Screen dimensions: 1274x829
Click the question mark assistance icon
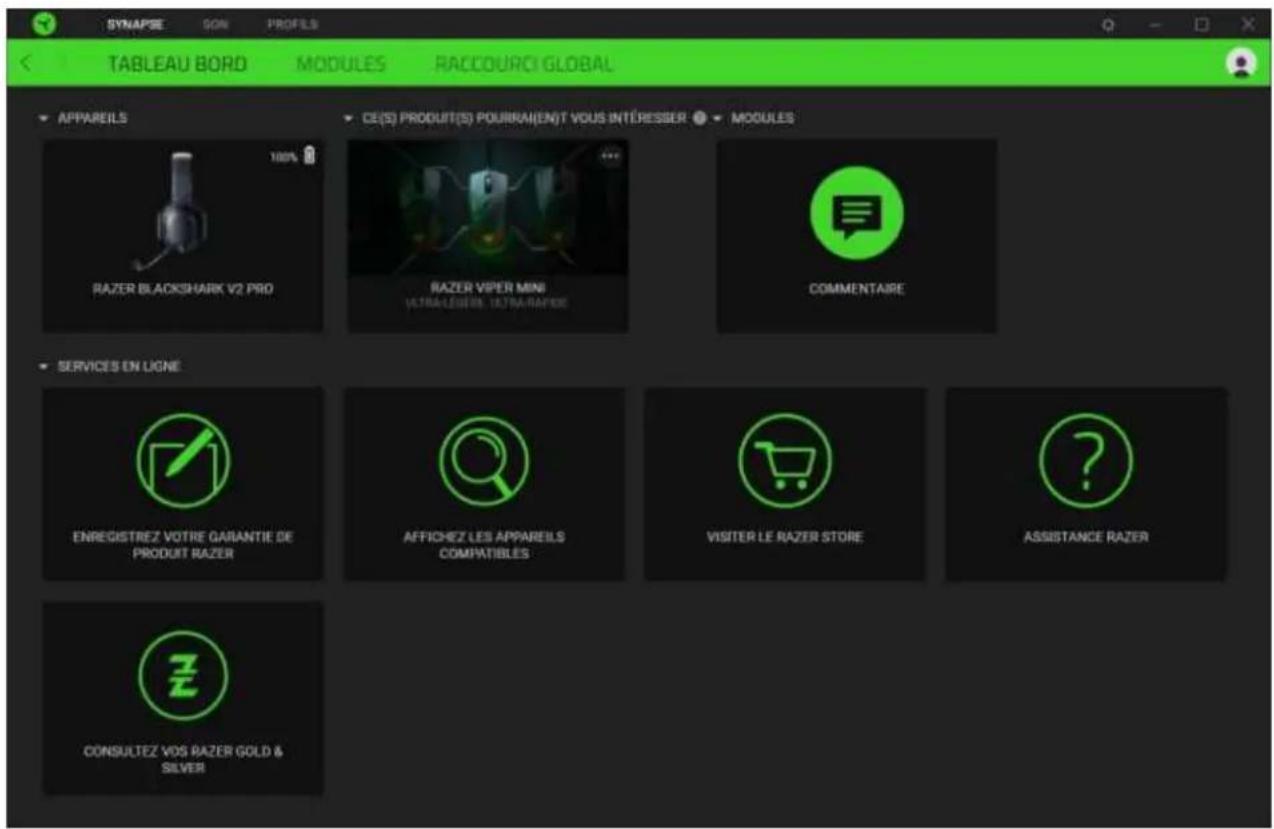coord(1086,461)
